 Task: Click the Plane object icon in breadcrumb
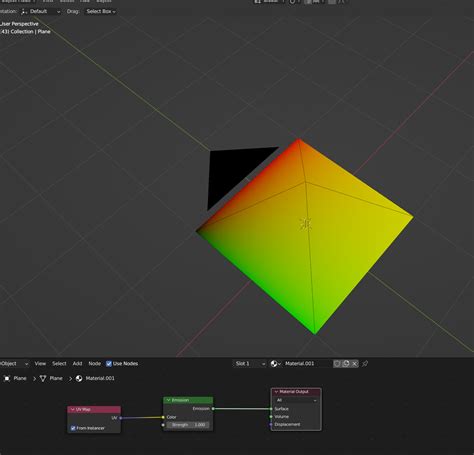tap(7, 378)
